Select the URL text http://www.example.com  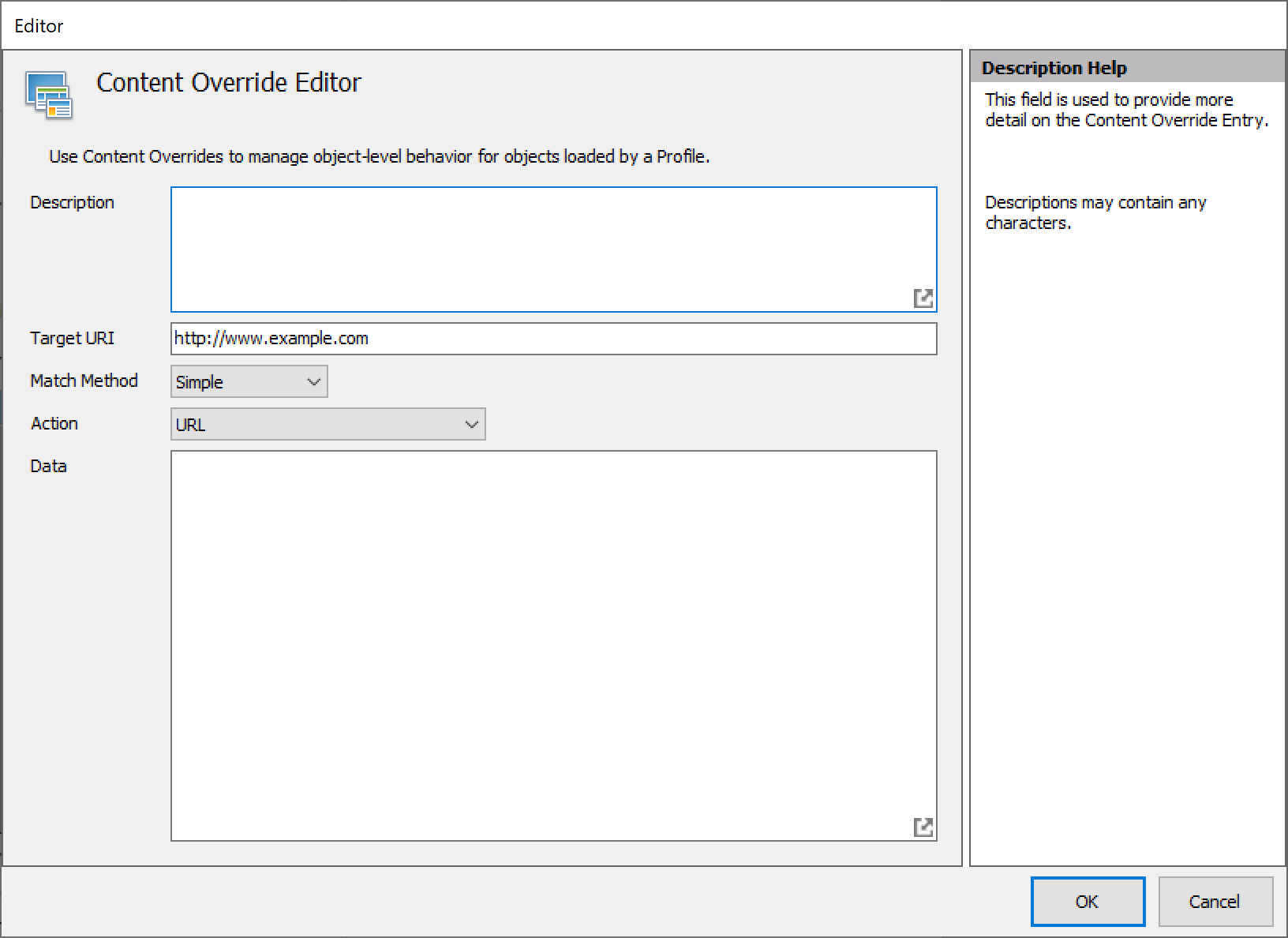271,338
